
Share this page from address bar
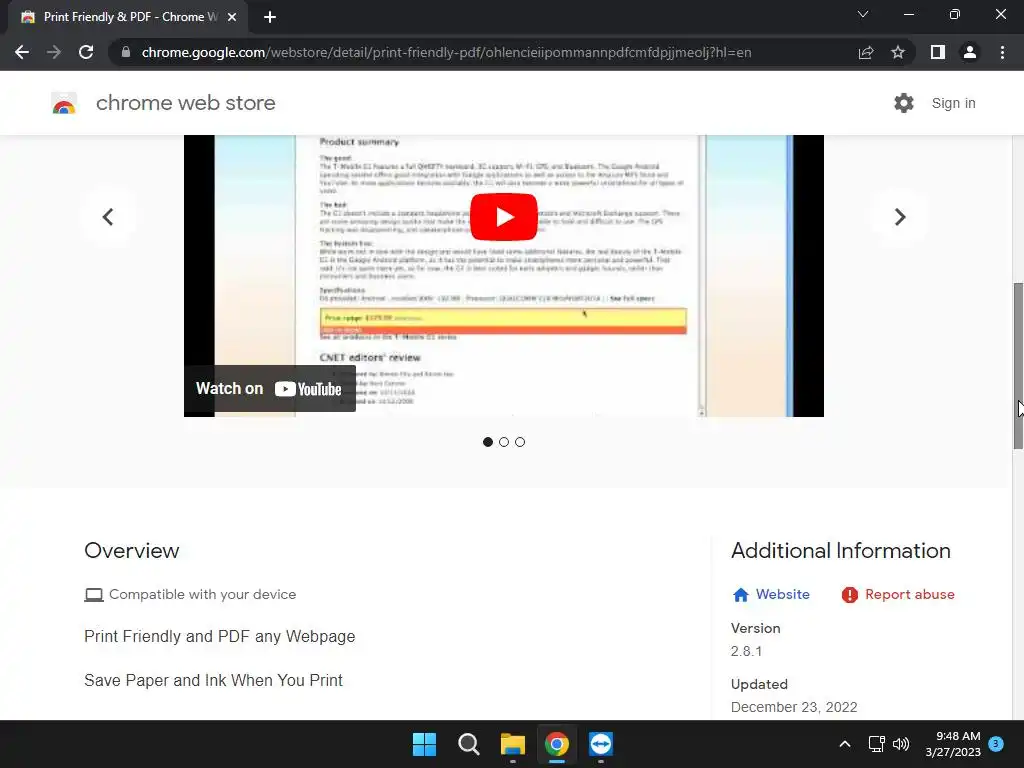tap(866, 52)
